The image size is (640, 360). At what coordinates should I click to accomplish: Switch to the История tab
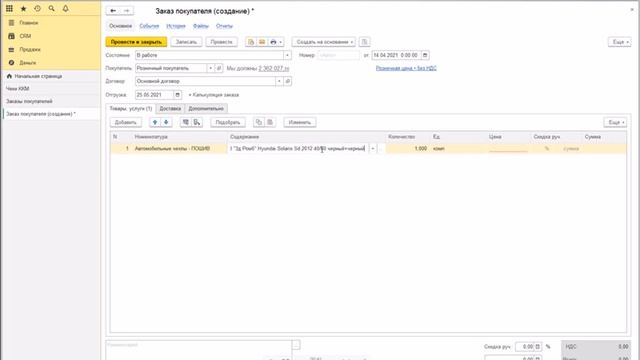pyautogui.click(x=176, y=26)
